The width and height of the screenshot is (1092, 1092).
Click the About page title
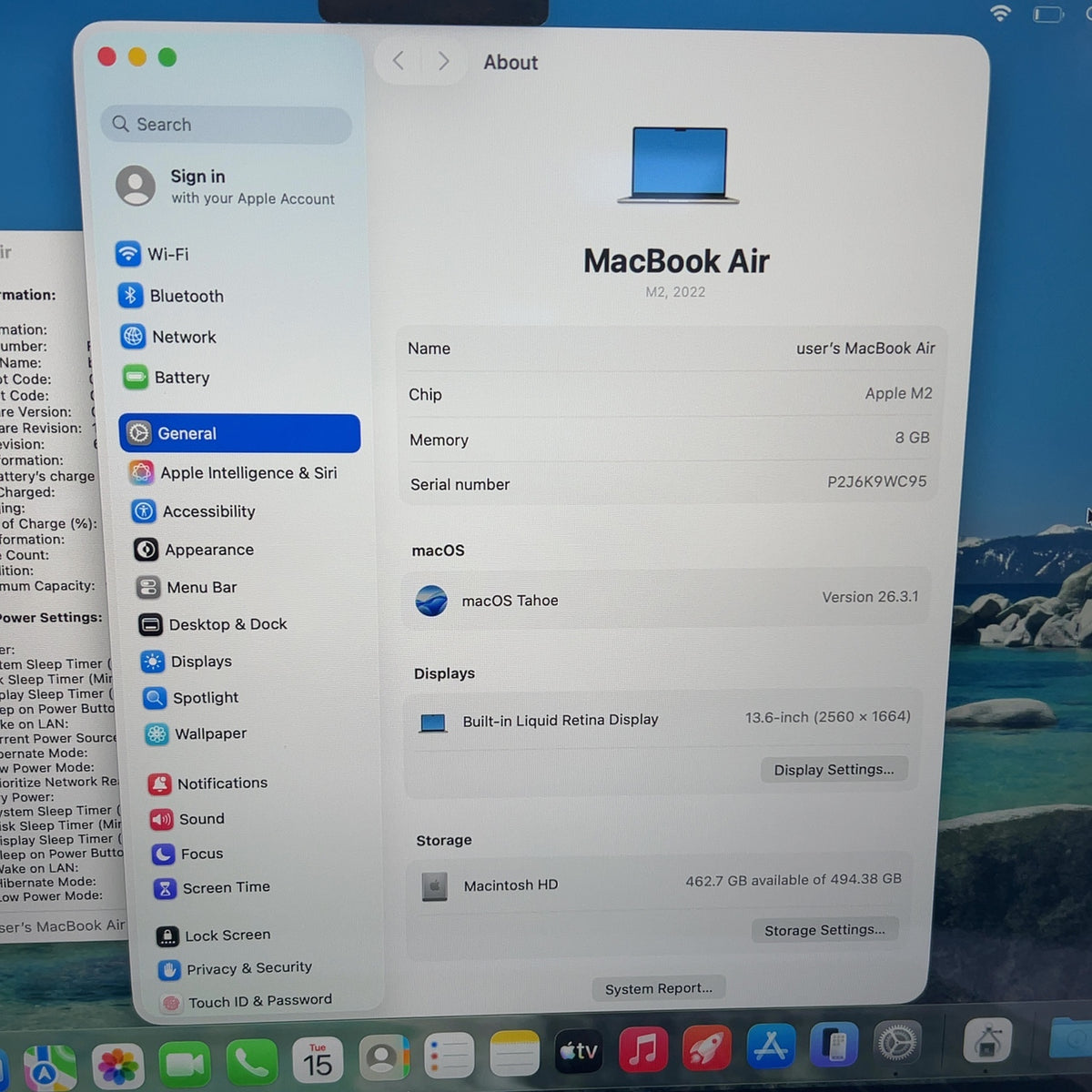tap(511, 62)
